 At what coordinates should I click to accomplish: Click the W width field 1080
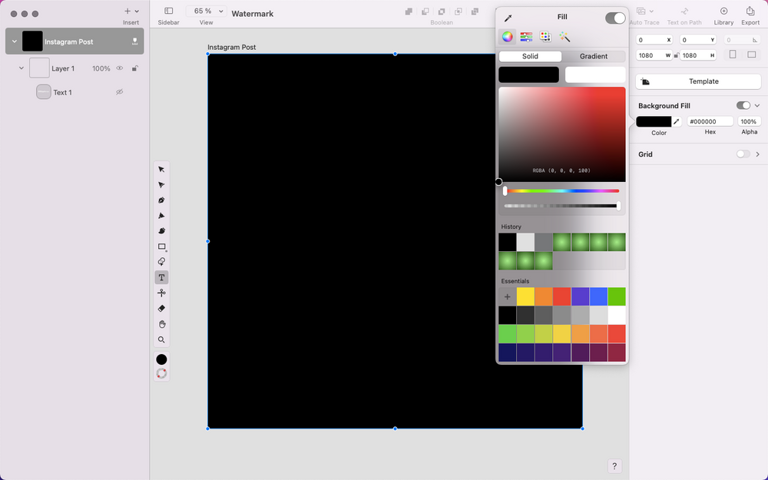coord(653,56)
